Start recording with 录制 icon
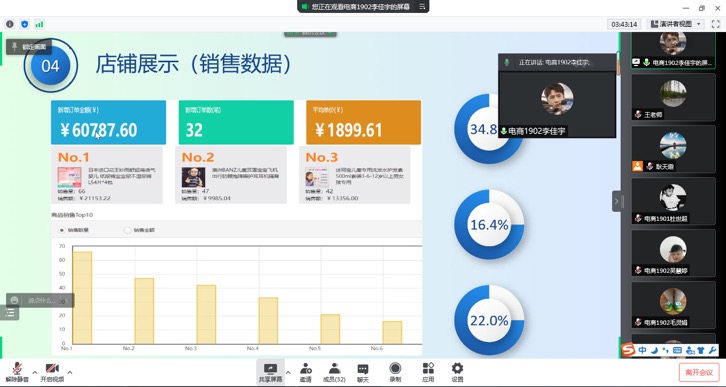The image size is (726, 387). [395, 373]
